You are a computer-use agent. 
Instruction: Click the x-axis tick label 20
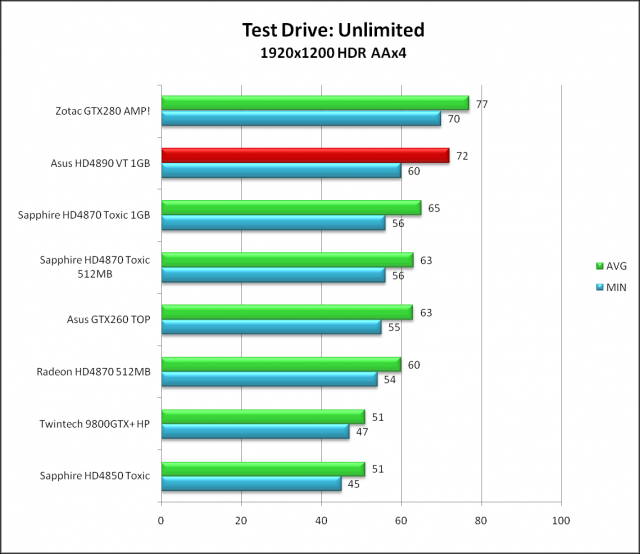pyautogui.click(x=241, y=521)
